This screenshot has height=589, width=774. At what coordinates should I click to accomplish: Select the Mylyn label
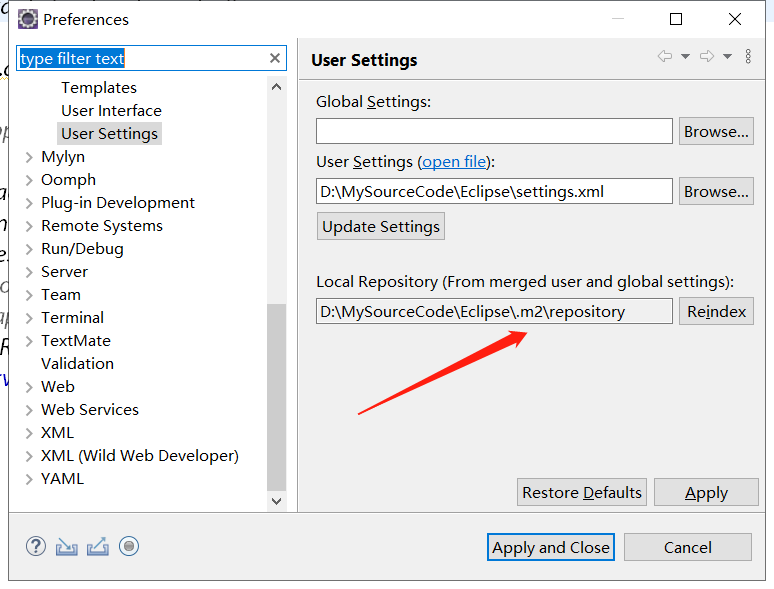pyautogui.click(x=63, y=157)
